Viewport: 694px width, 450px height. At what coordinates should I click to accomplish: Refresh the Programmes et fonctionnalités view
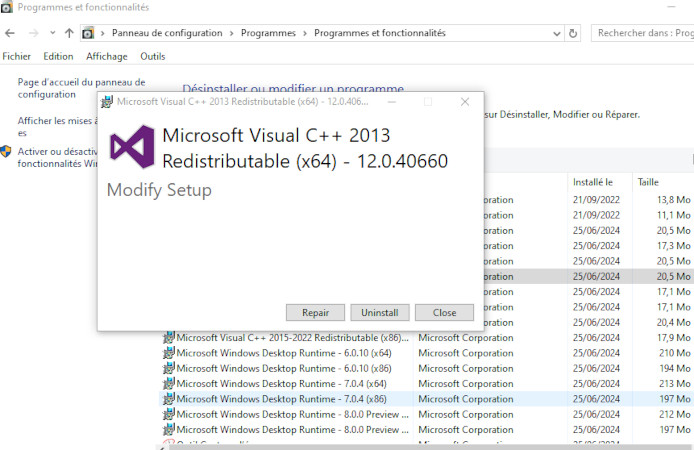point(573,33)
